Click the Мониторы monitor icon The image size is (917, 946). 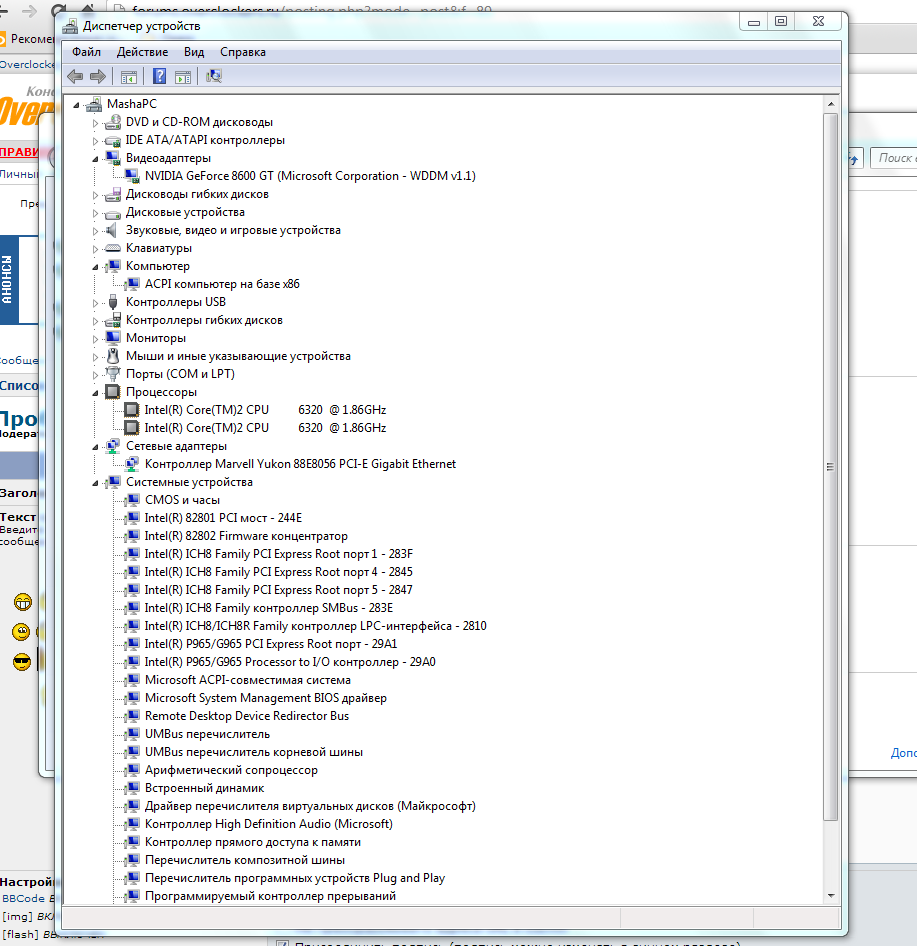pos(112,337)
